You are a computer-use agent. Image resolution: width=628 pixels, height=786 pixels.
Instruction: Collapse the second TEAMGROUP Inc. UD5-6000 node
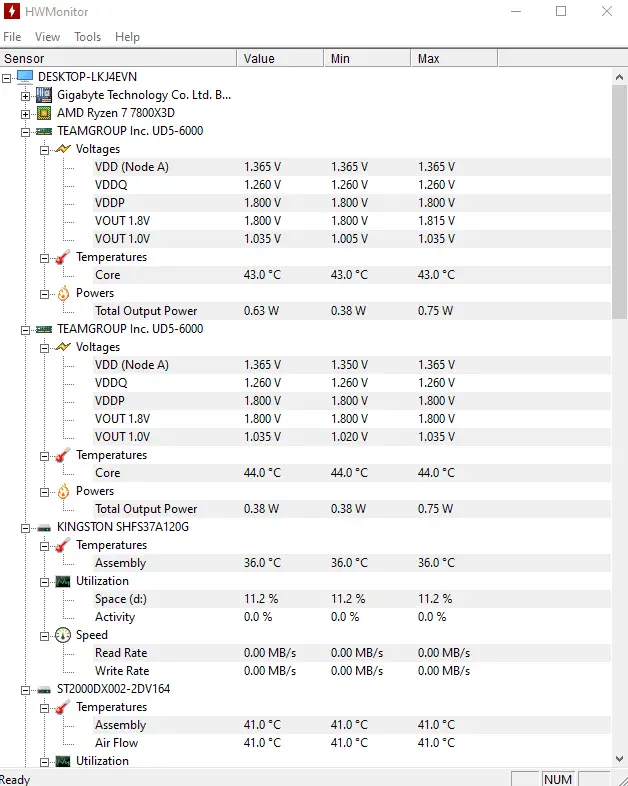tap(25, 330)
